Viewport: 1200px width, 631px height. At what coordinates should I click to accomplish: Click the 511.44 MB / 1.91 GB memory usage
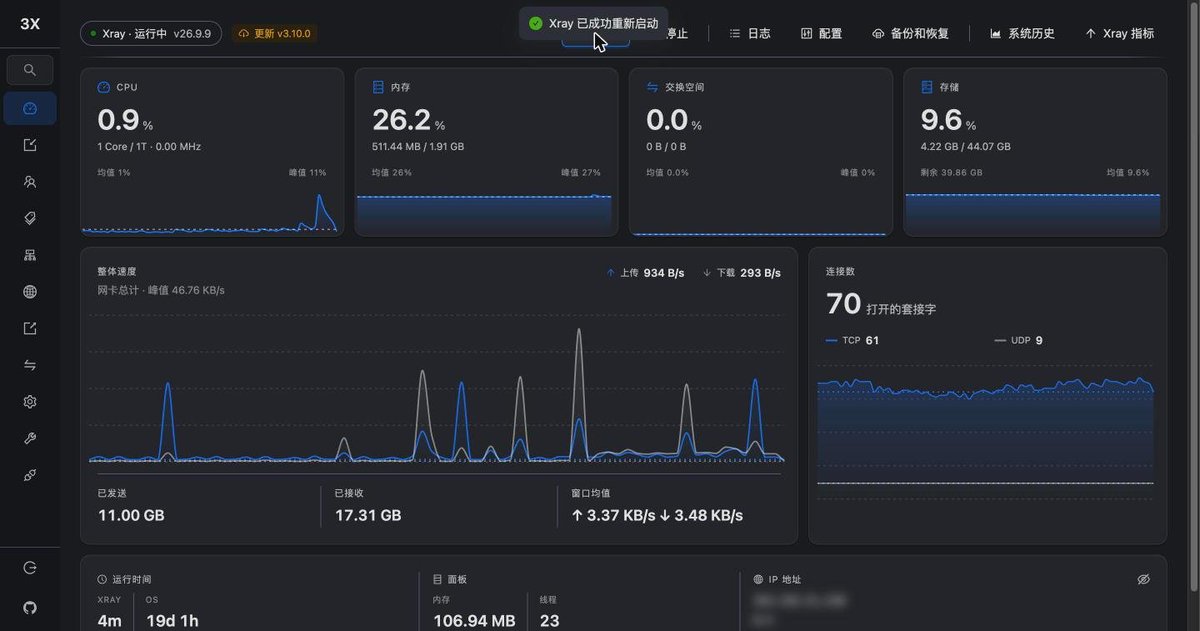tap(418, 146)
